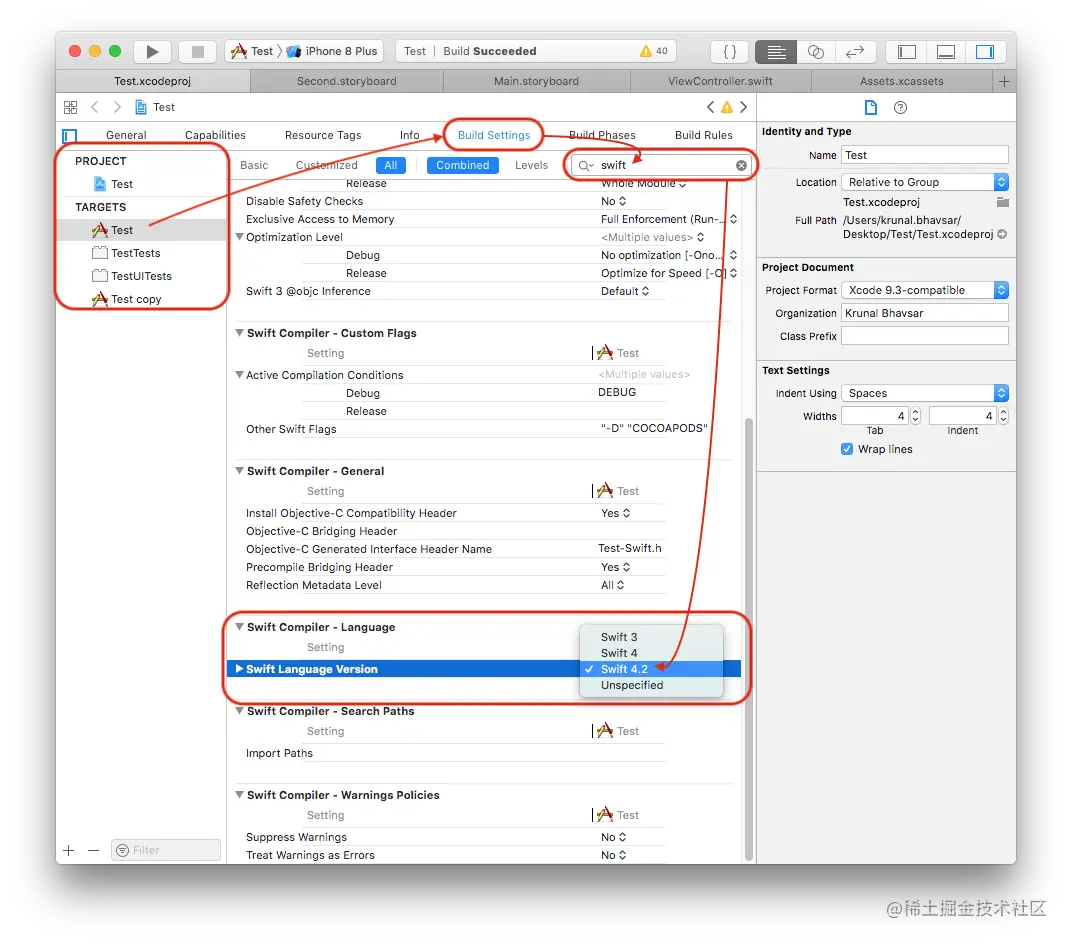Select the Customized settings filter

coord(326,165)
